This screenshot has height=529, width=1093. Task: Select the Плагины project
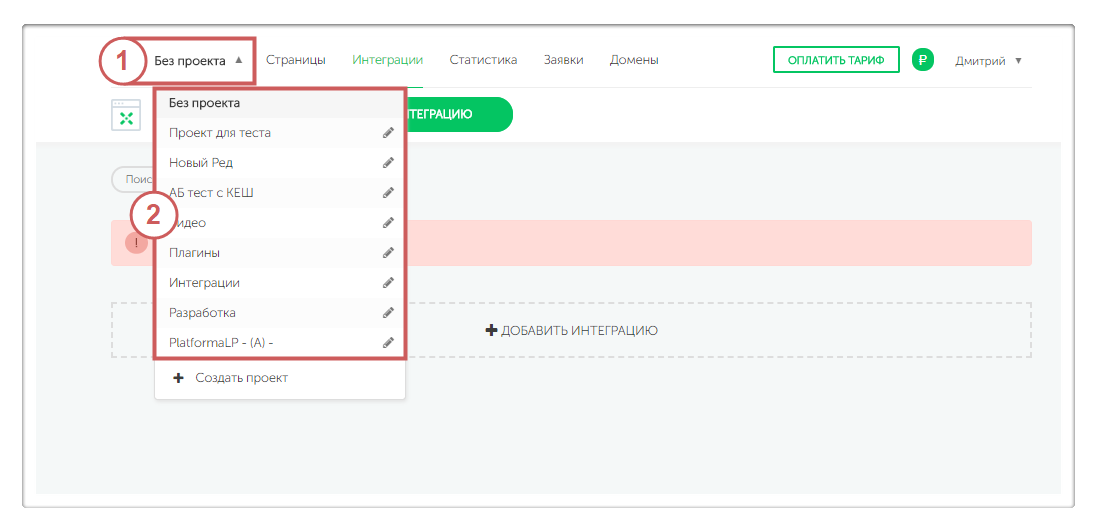pyautogui.click(x=195, y=253)
